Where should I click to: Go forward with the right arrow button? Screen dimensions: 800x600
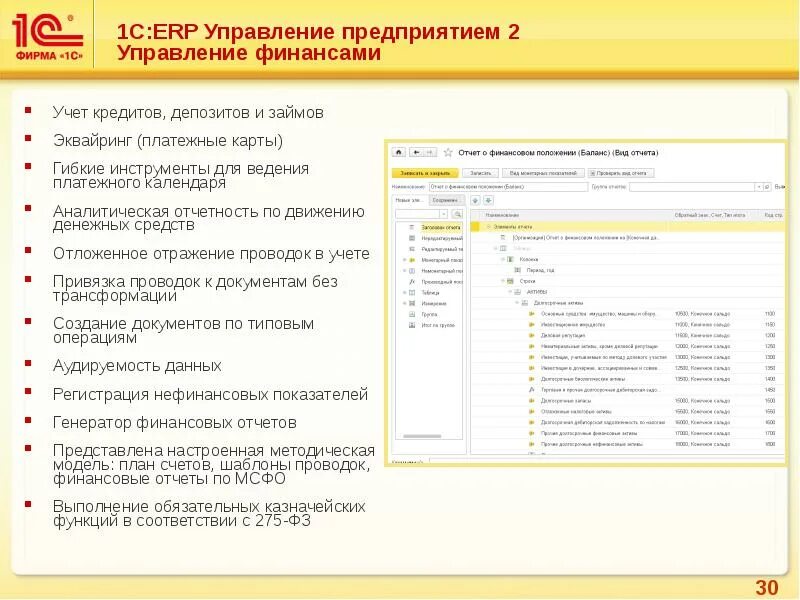430,152
